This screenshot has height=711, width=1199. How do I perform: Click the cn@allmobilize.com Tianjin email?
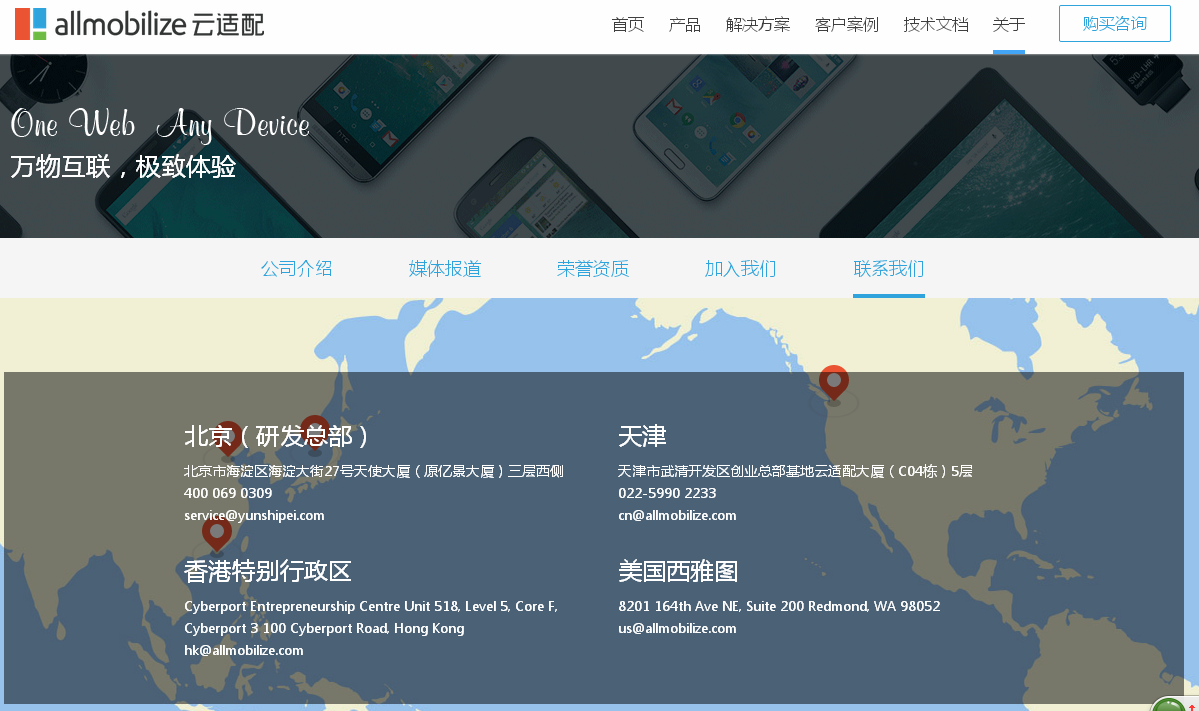677,516
